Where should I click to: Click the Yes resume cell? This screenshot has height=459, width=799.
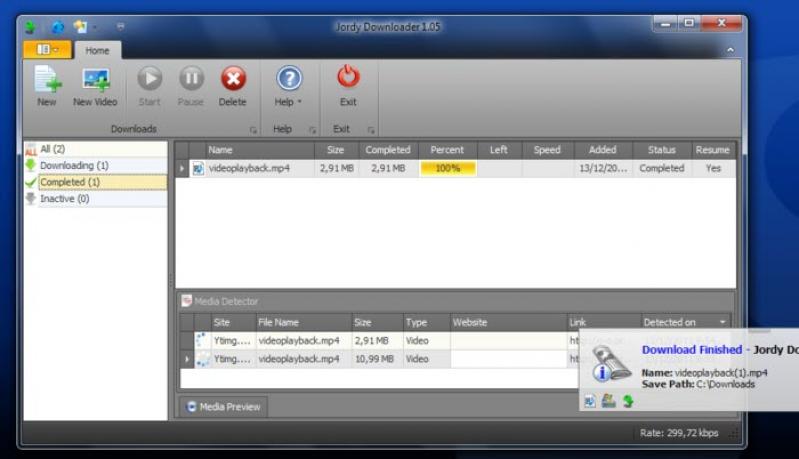coord(713,168)
